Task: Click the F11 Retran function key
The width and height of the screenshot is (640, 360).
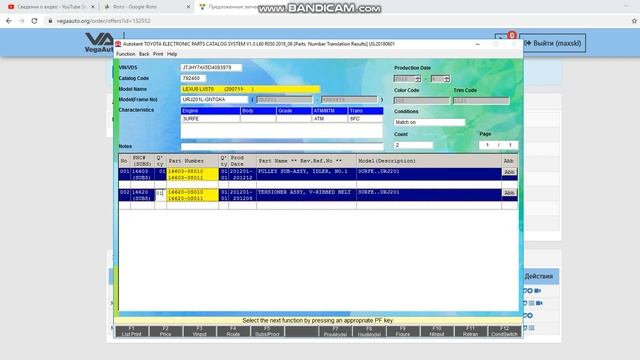Action: (471, 331)
